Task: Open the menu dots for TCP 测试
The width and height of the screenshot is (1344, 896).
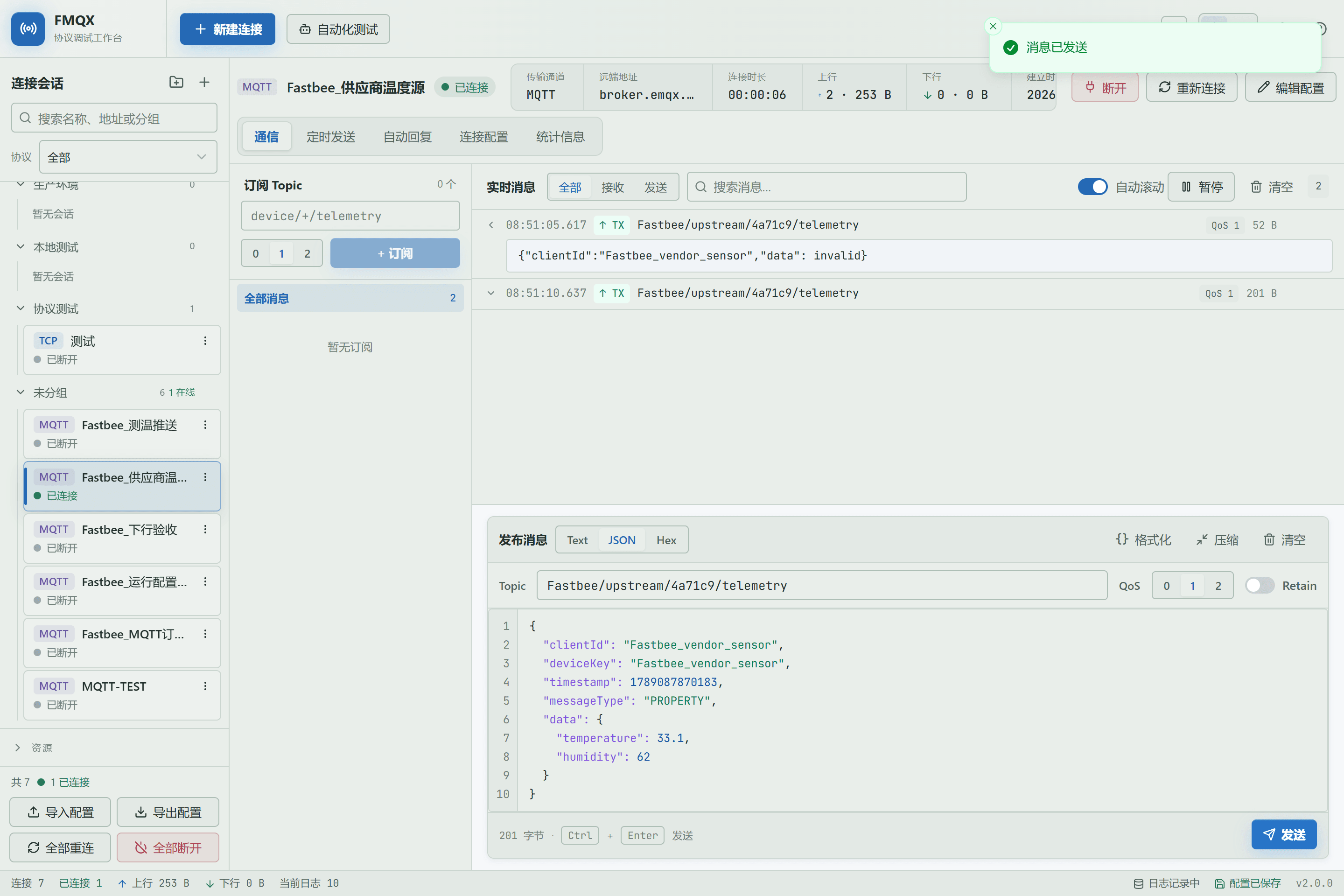Action: coord(205,341)
